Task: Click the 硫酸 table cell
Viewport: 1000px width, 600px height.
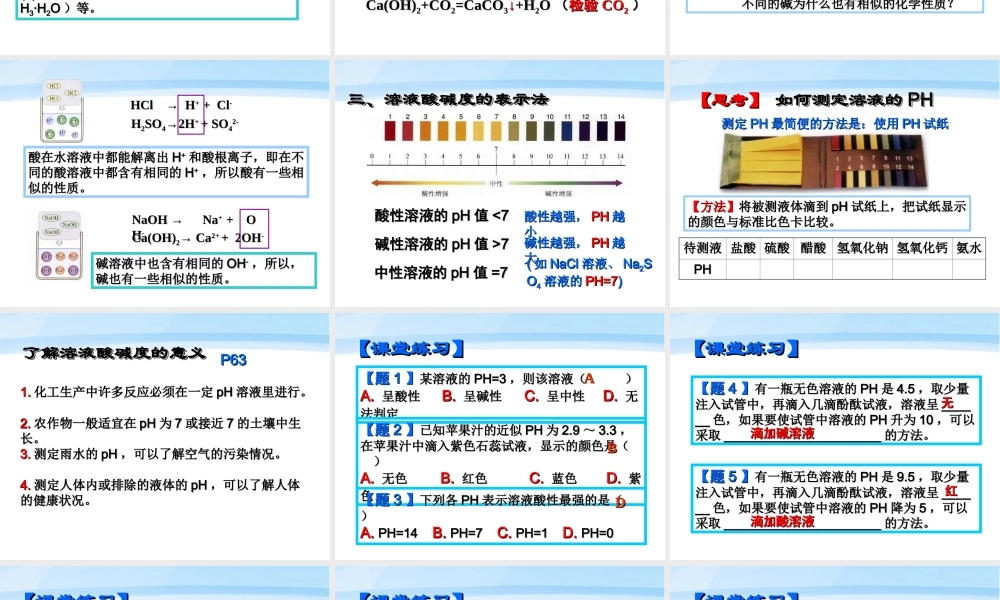Action: 776,248
